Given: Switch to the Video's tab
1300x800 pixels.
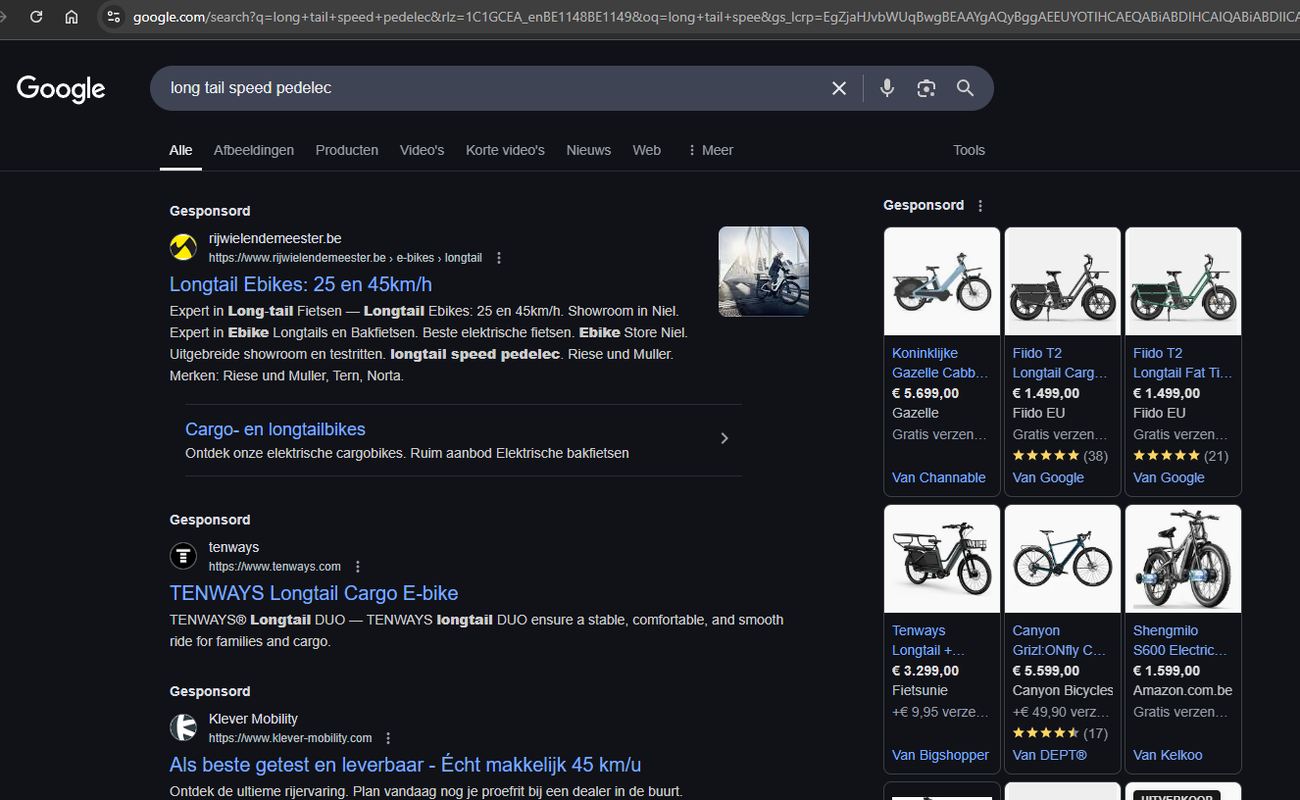Looking at the screenshot, I should tap(422, 150).
